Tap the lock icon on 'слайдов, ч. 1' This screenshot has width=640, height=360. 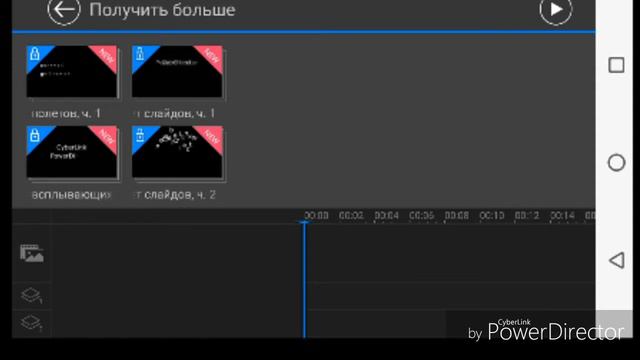[140, 53]
